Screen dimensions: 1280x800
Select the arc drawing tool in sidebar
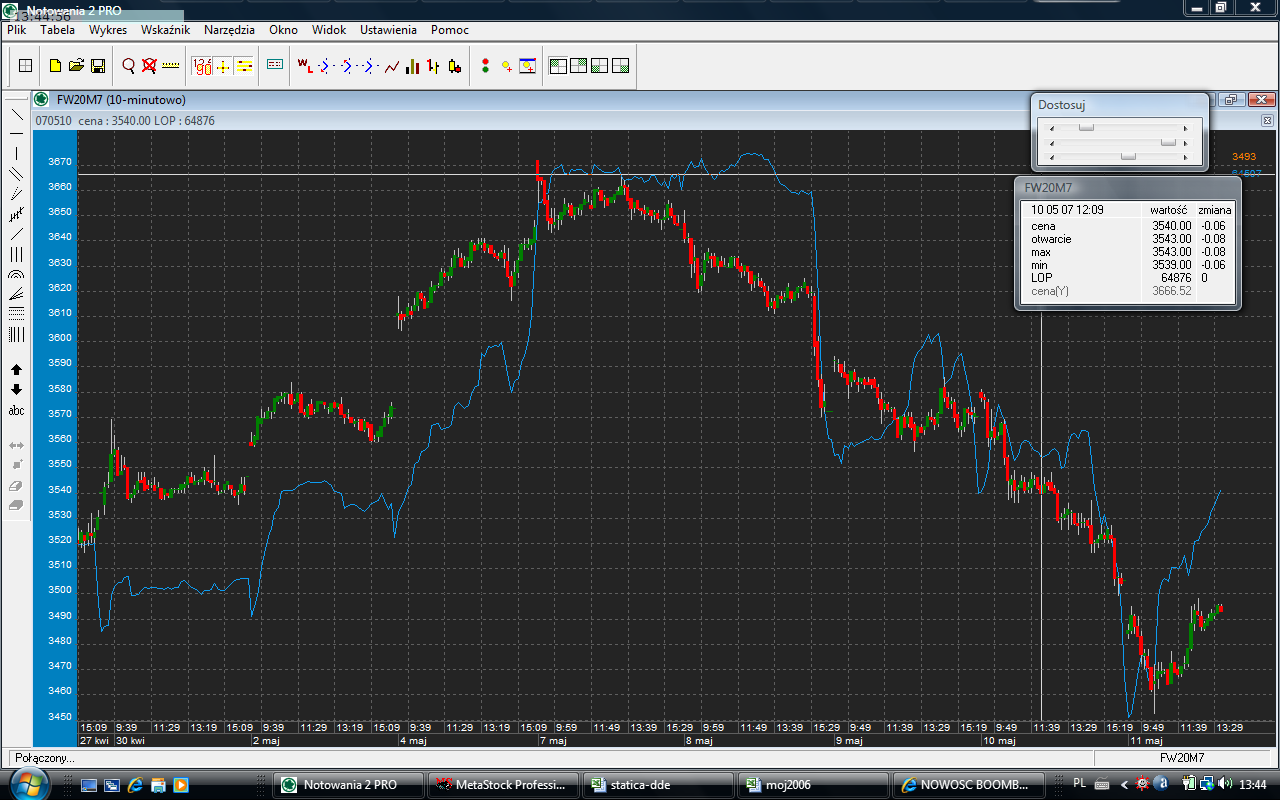coord(16,274)
